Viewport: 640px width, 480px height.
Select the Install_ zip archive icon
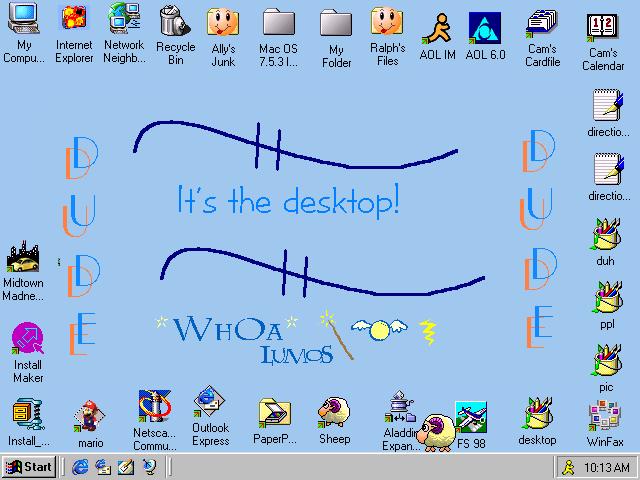(x=28, y=414)
